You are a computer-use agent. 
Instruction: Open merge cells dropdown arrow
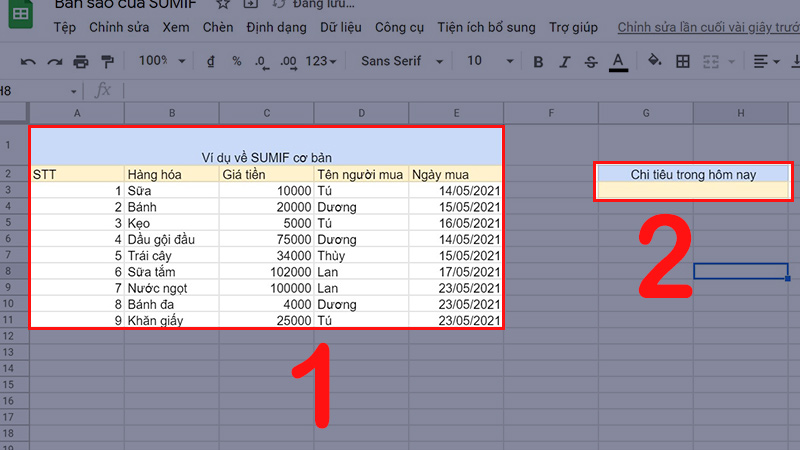731,62
